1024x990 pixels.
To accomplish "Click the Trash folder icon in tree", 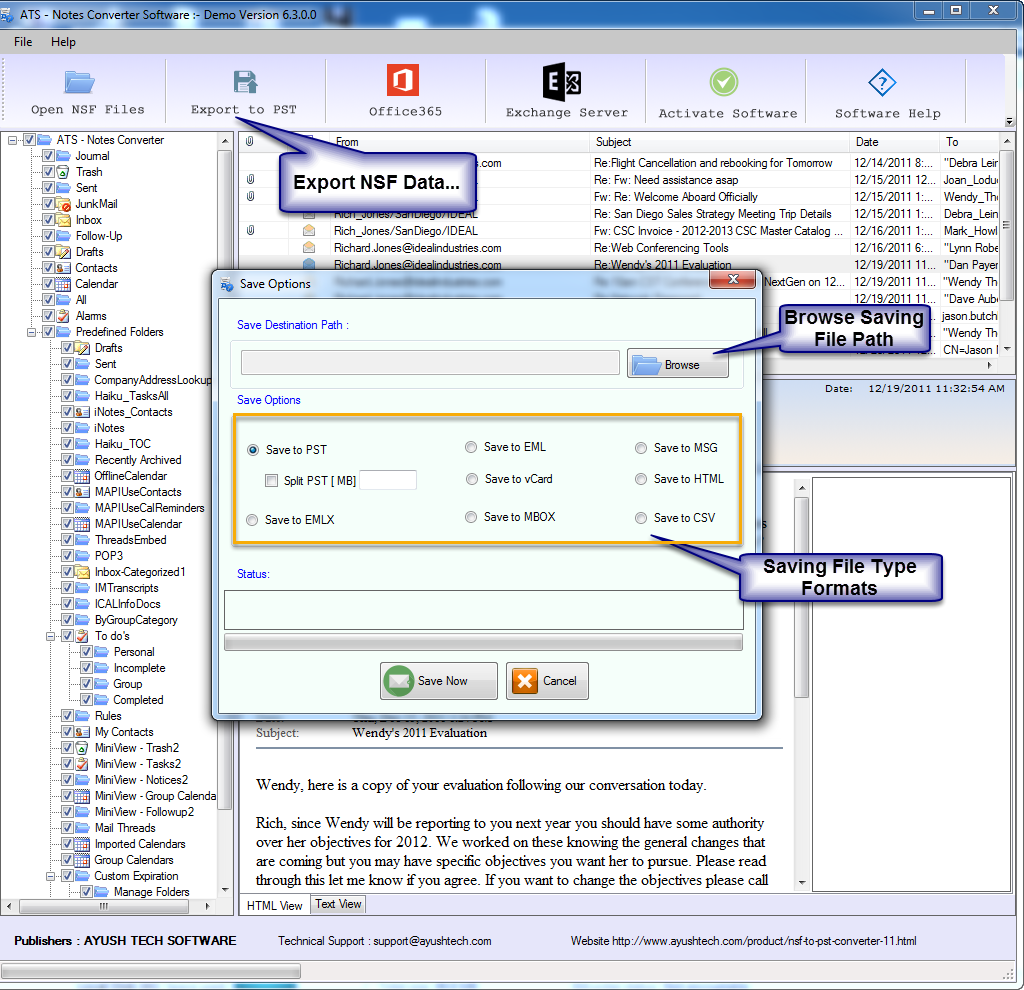I will click(x=64, y=172).
